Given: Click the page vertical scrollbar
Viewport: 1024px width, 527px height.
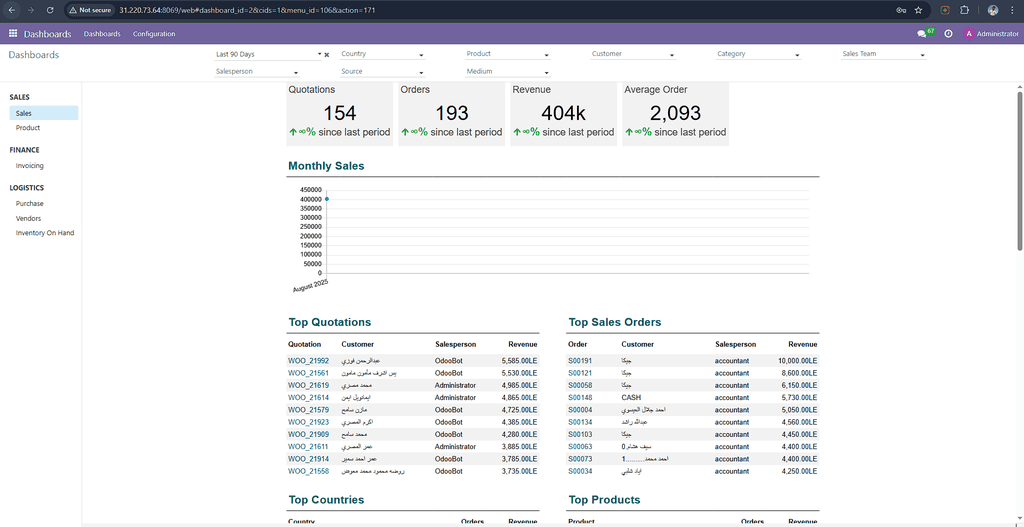Looking at the screenshot, I should pos(1019,170).
